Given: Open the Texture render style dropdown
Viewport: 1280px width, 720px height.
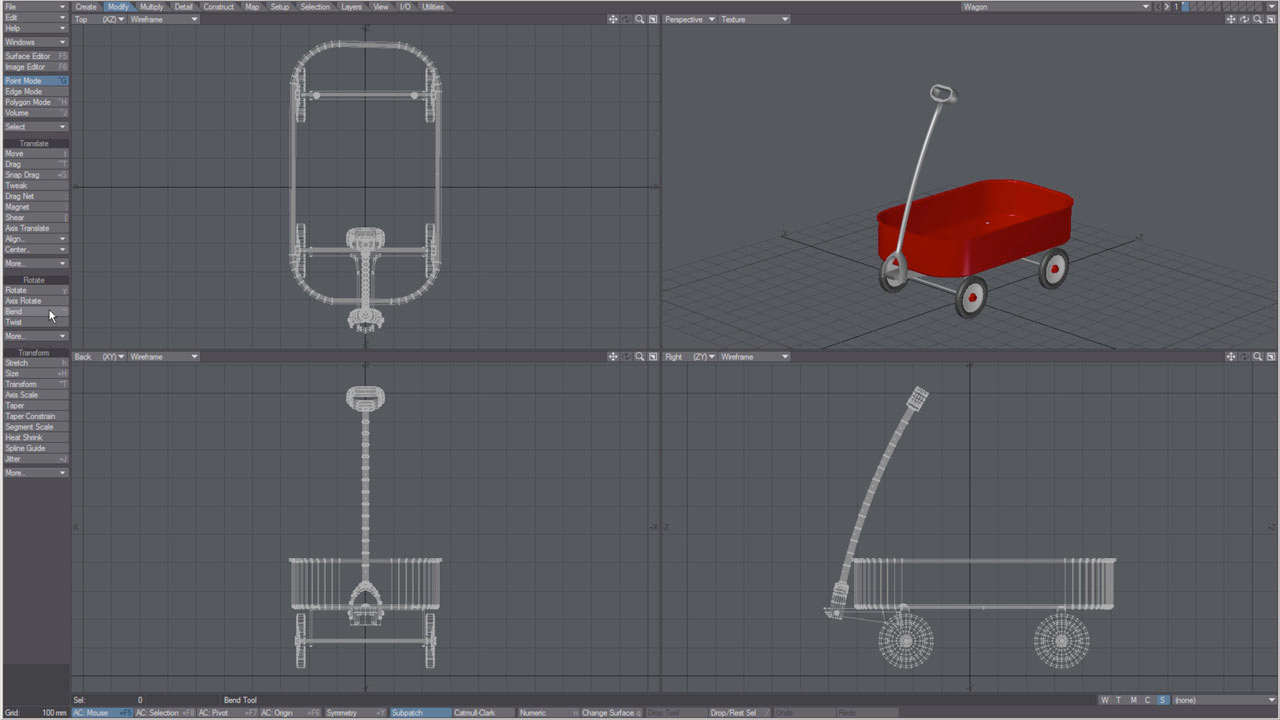Looking at the screenshot, I should (x=755, y=20).
